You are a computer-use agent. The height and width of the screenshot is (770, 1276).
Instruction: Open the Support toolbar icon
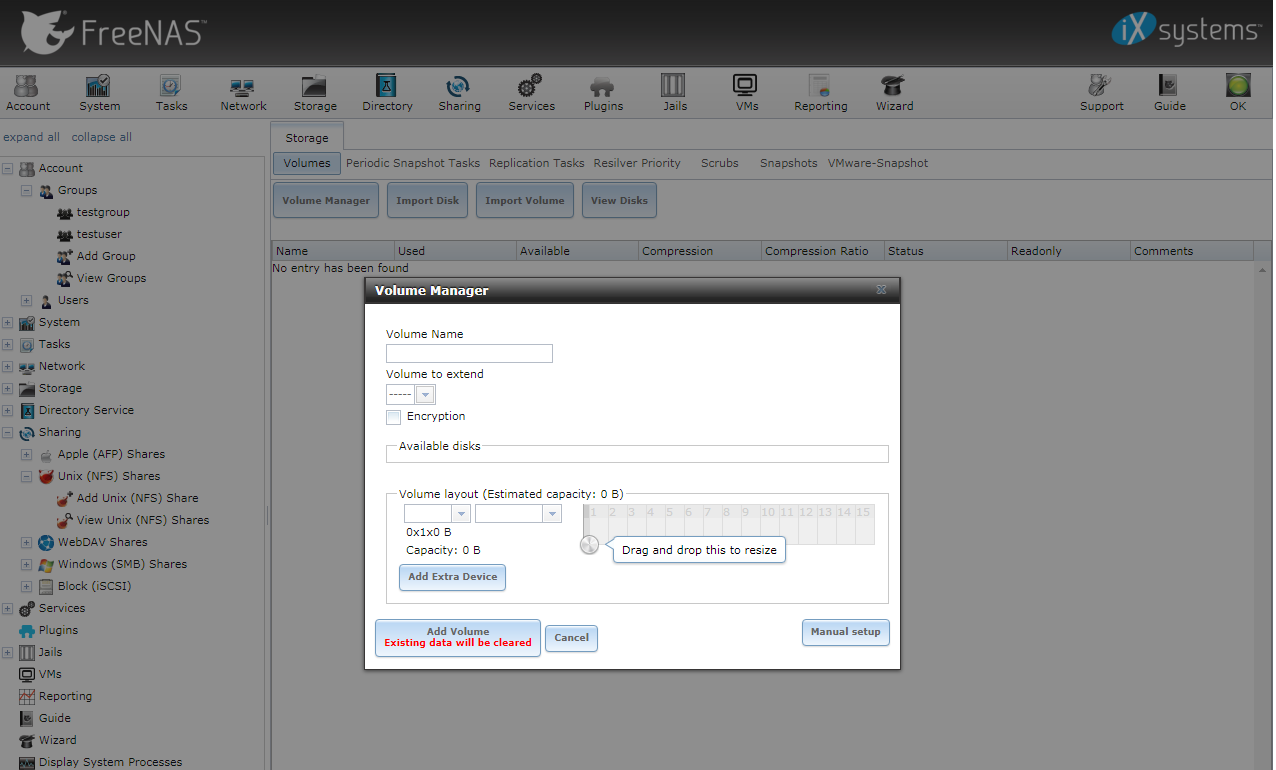coord(1102,93)
